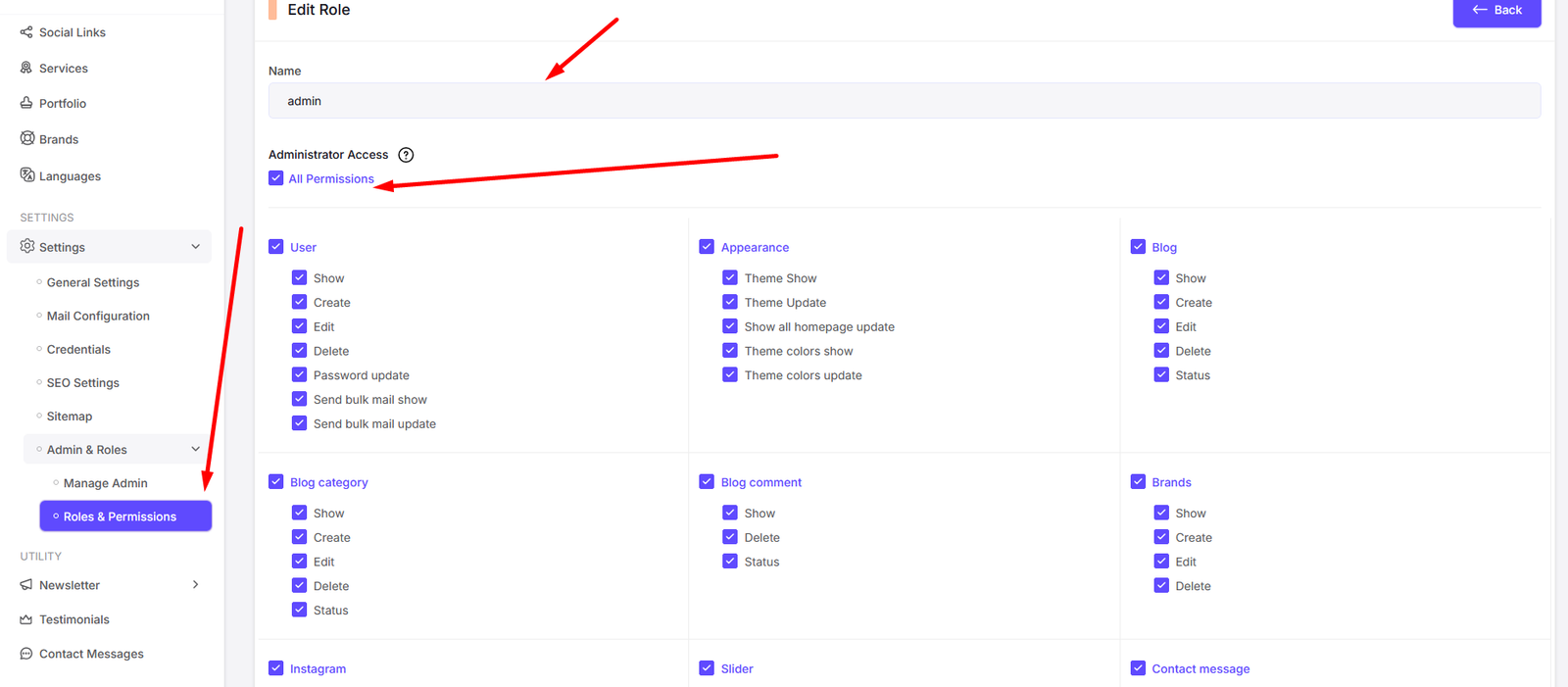
Task: Click the Contact Messages chat icon
Action: pos(26,654)
